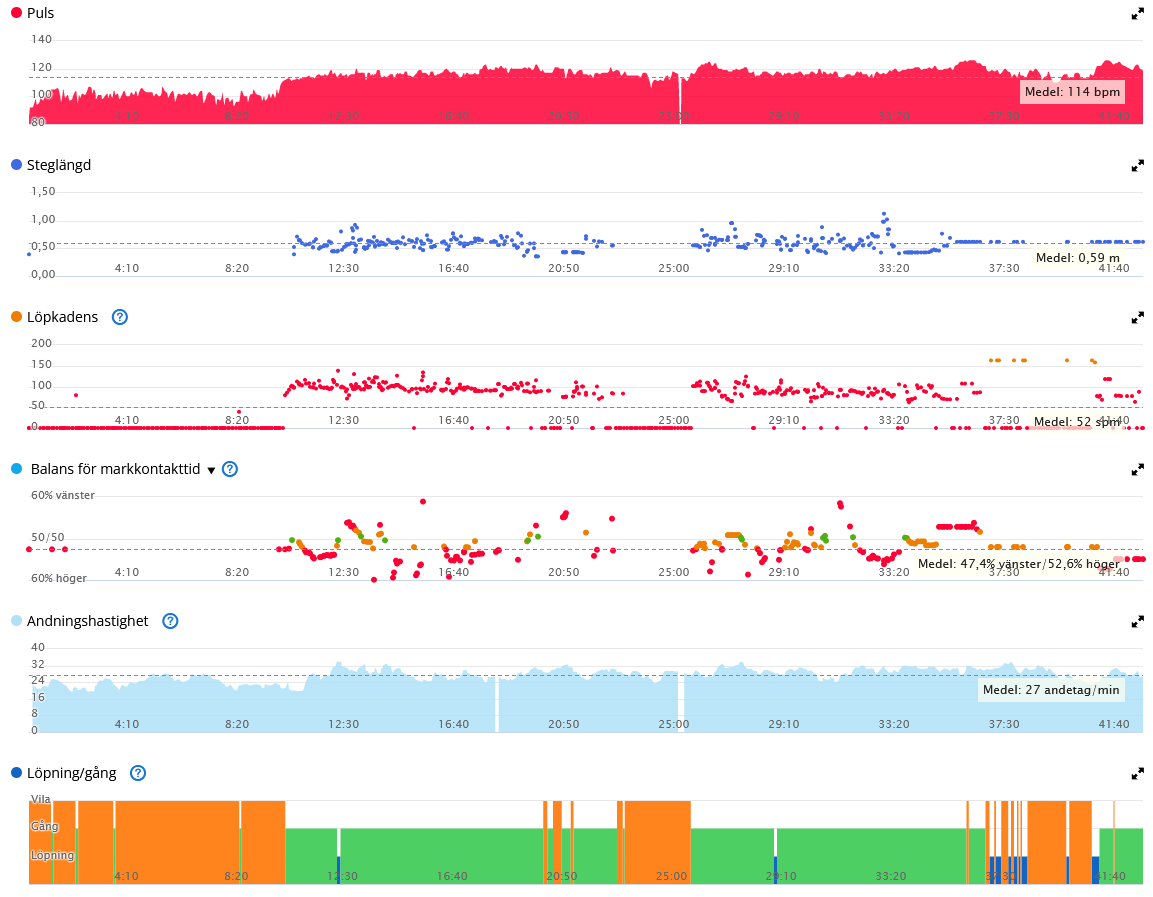The height and width of the screenshot is (897, 1153).
Task: Select the Andningshastighet chart title
Action: tap(88, 621)
